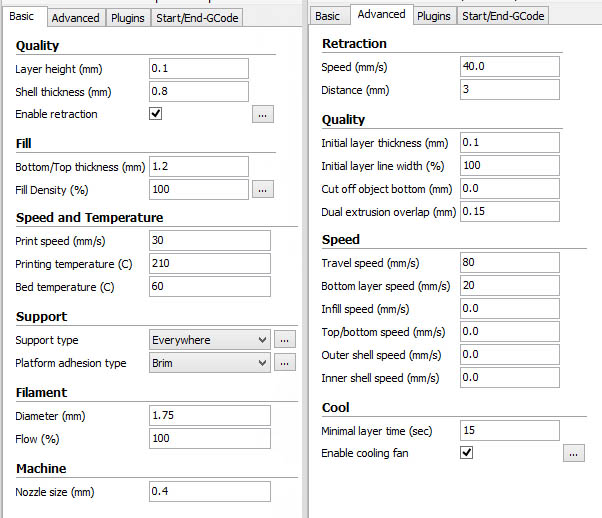Focus the Filament Diameter field

click(209, 415)
